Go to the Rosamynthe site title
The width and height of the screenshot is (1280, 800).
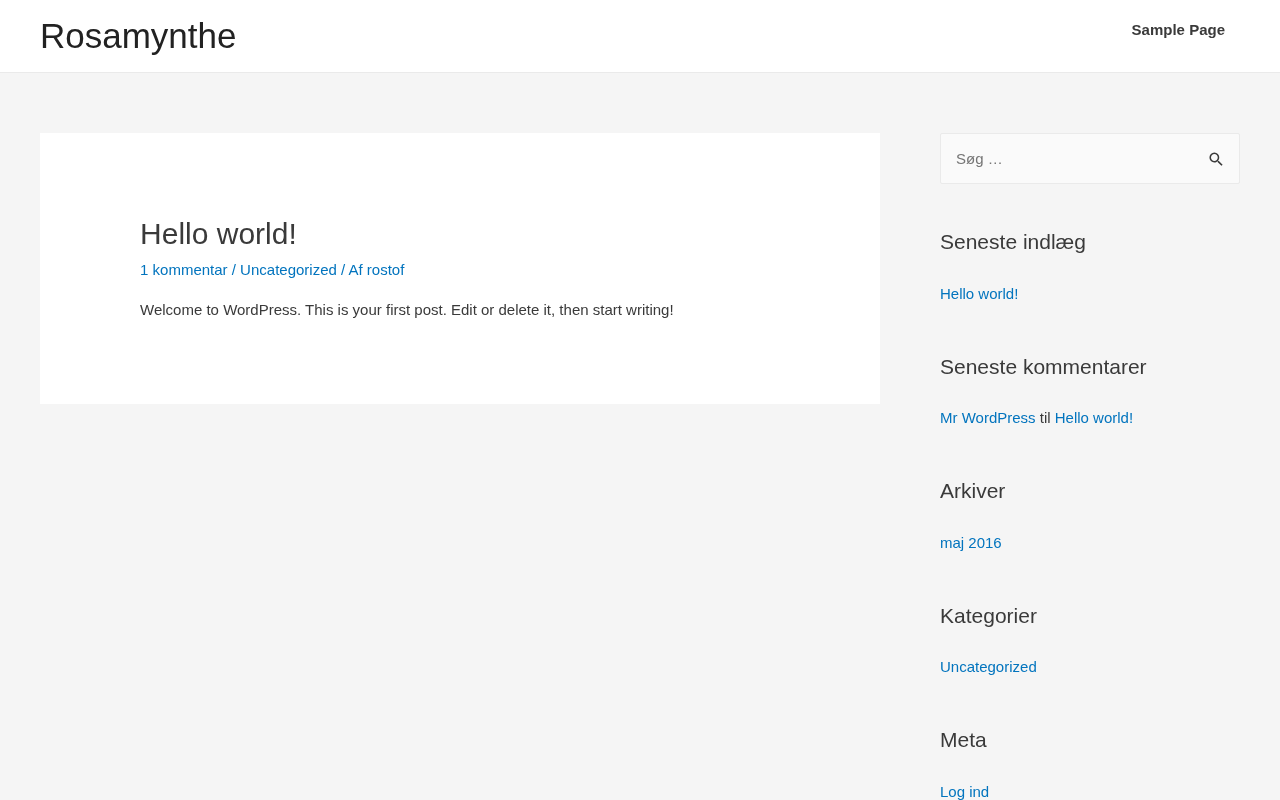coord(138,36)
